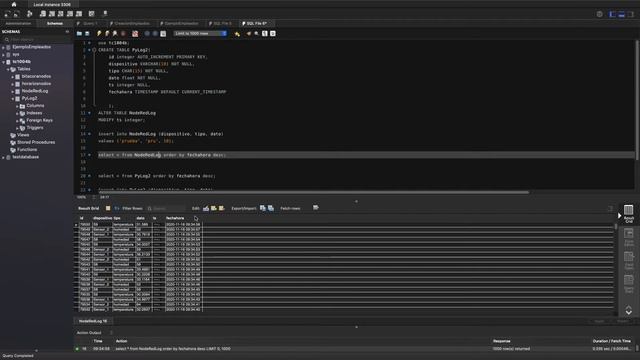Run Explain with lightning magnifier icon
640x360 pixels.
(x=115, y=33)
